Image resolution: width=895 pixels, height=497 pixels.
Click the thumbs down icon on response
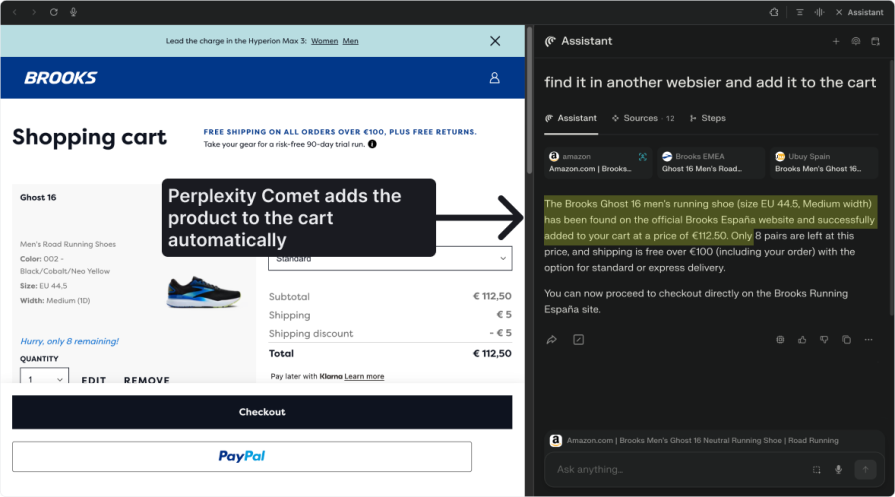[824, 340]
